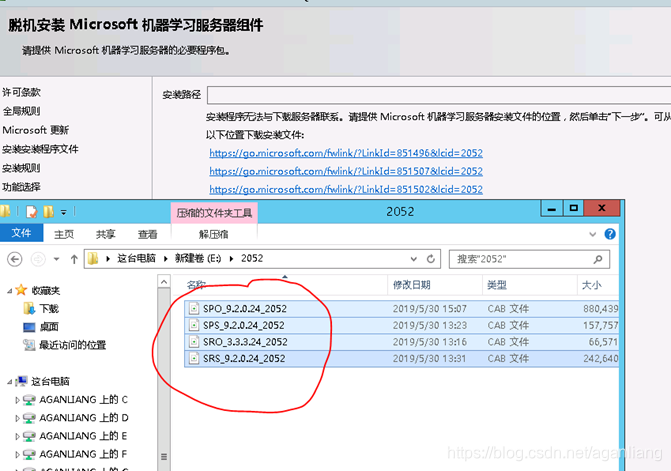This screenshot has width=671, height=471.
Task: Click the back arrow in Explorer
Action: (x=15, y=259)
